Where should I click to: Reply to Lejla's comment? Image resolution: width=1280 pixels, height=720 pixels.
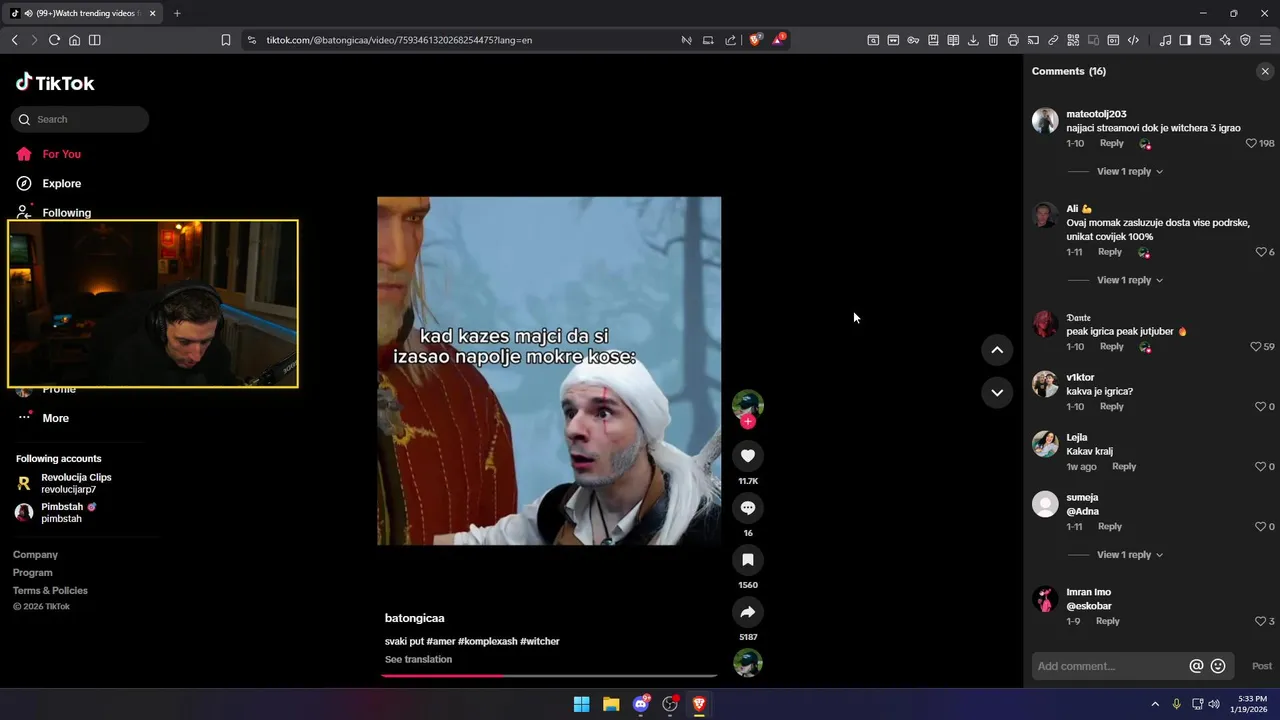point(1124,466)
